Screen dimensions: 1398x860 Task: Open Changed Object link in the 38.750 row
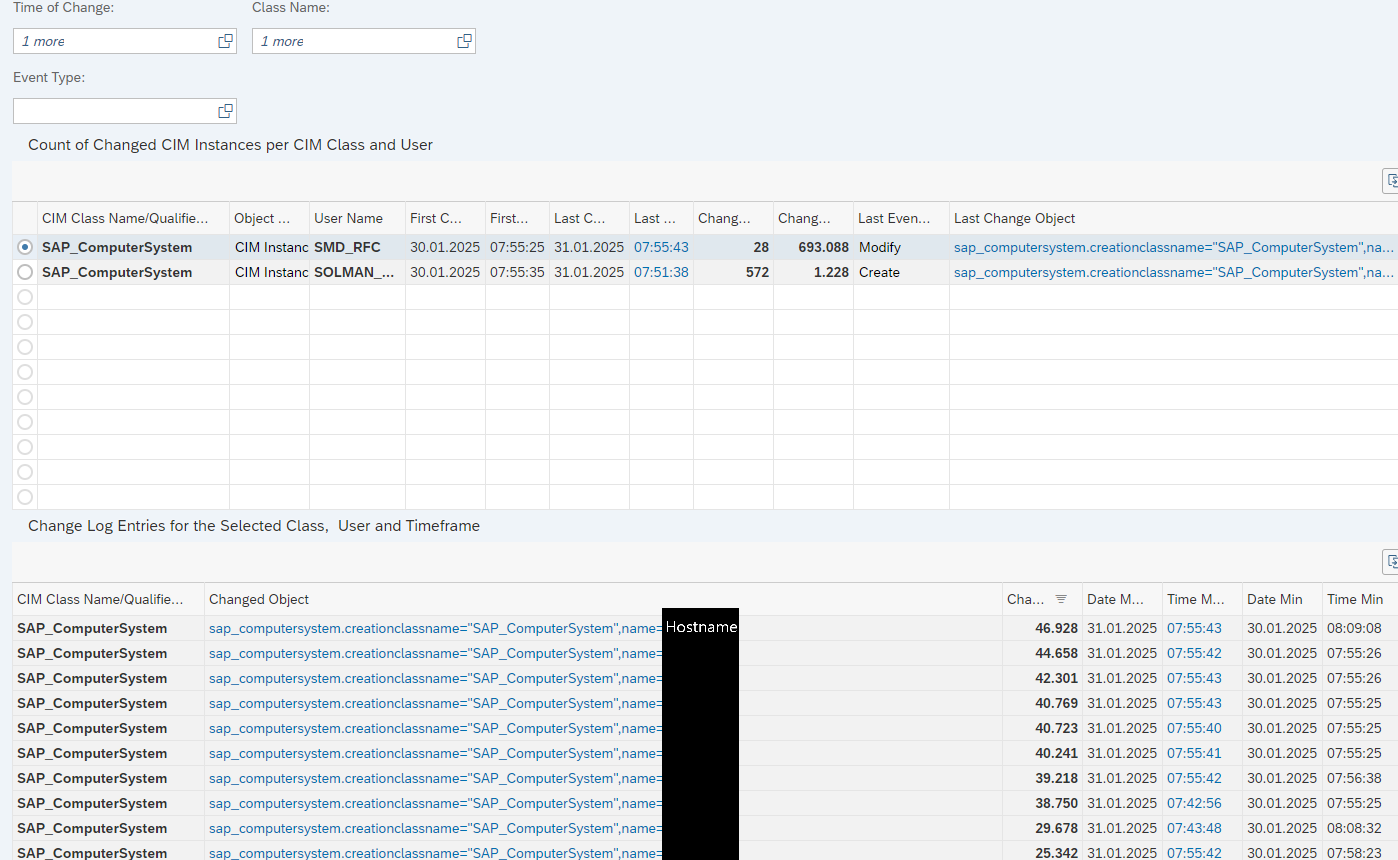[435, 803]
